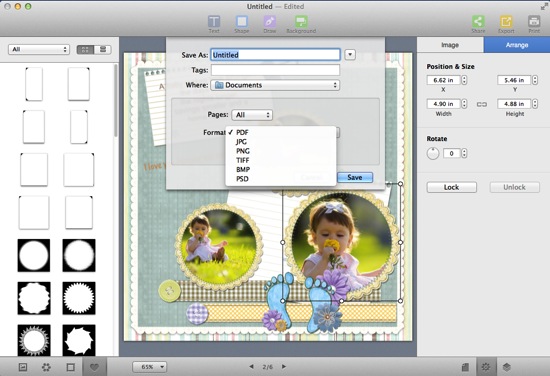550x376 pixels.
Task: Adjust the Height stepper
Action: coord(535,104)
